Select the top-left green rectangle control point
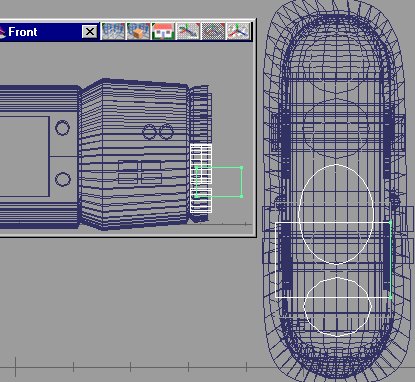The image size is (415, 382). click(x=197, y=167)
